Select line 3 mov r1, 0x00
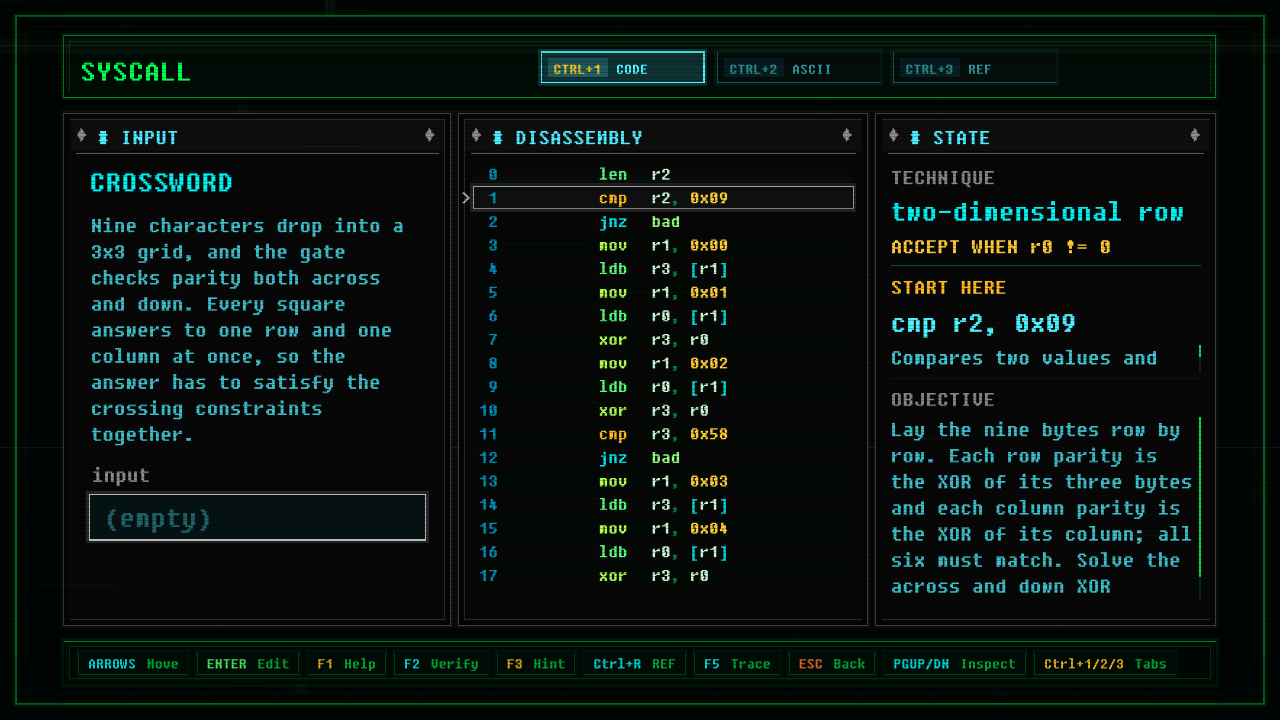Screen dimensions: 1280x720 click(663, 245)
